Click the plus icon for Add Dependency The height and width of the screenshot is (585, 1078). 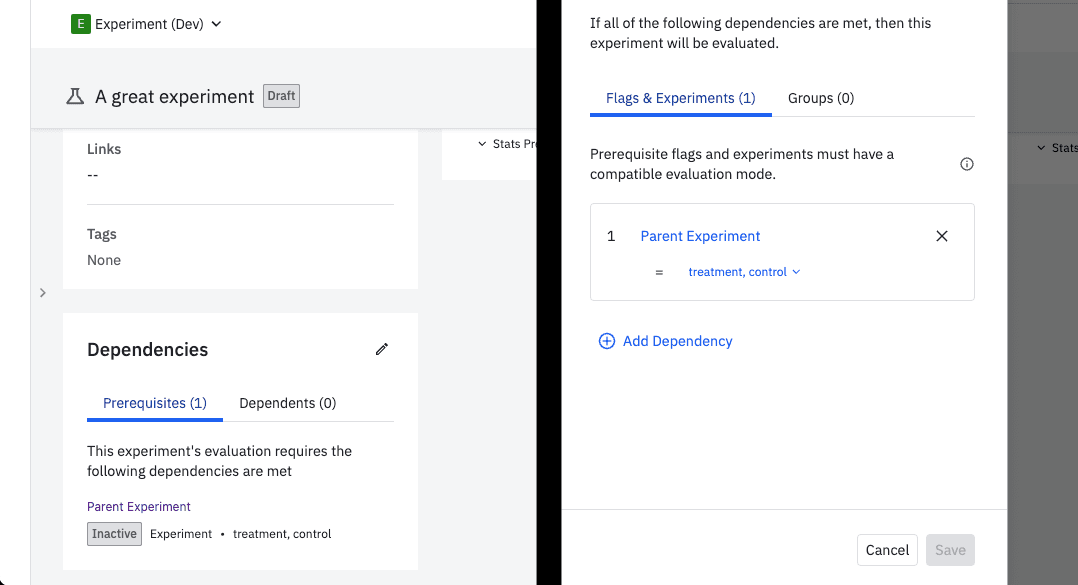pos(606,341)
